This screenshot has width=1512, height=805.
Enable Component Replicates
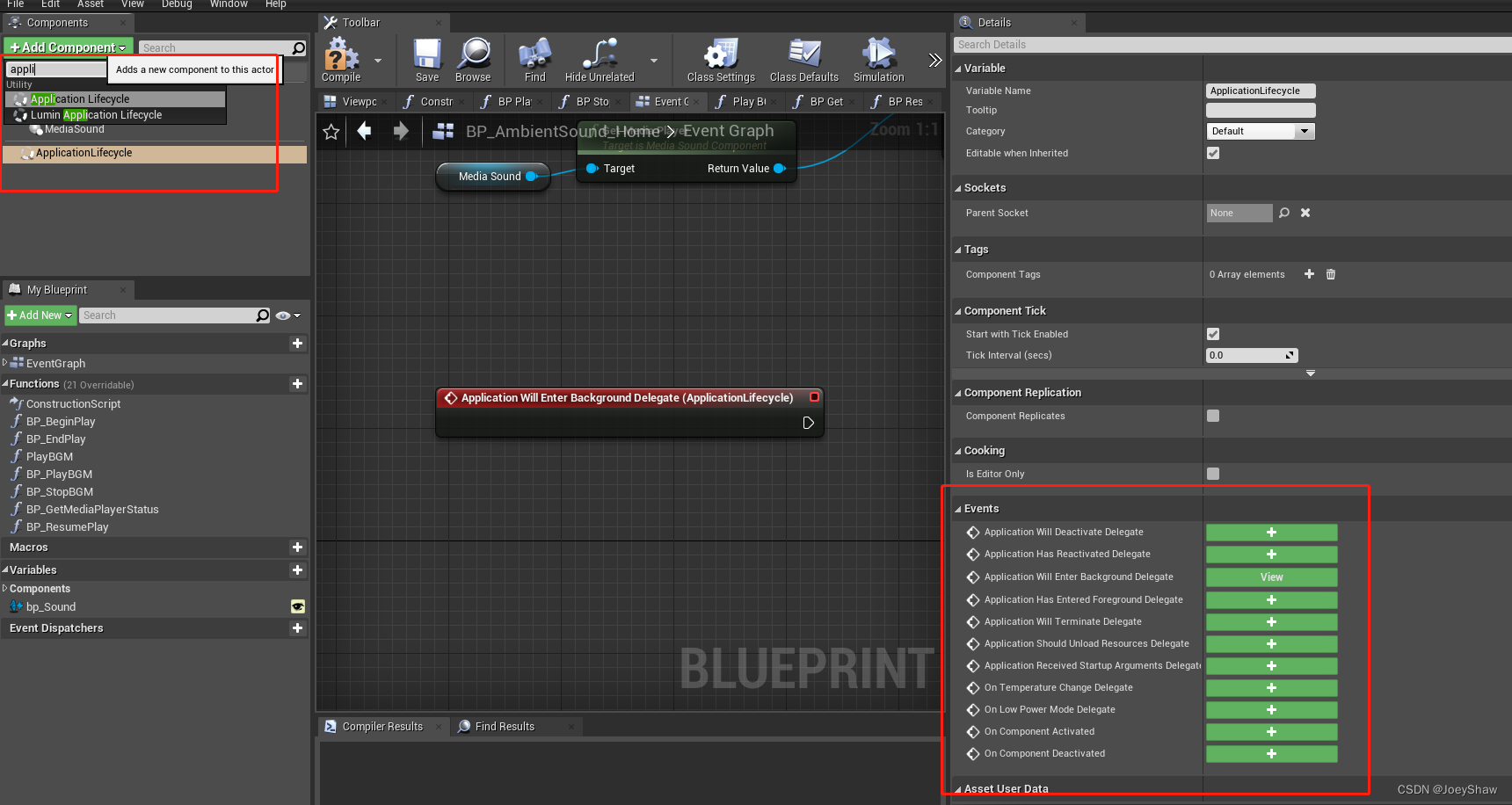[1213, 416]
